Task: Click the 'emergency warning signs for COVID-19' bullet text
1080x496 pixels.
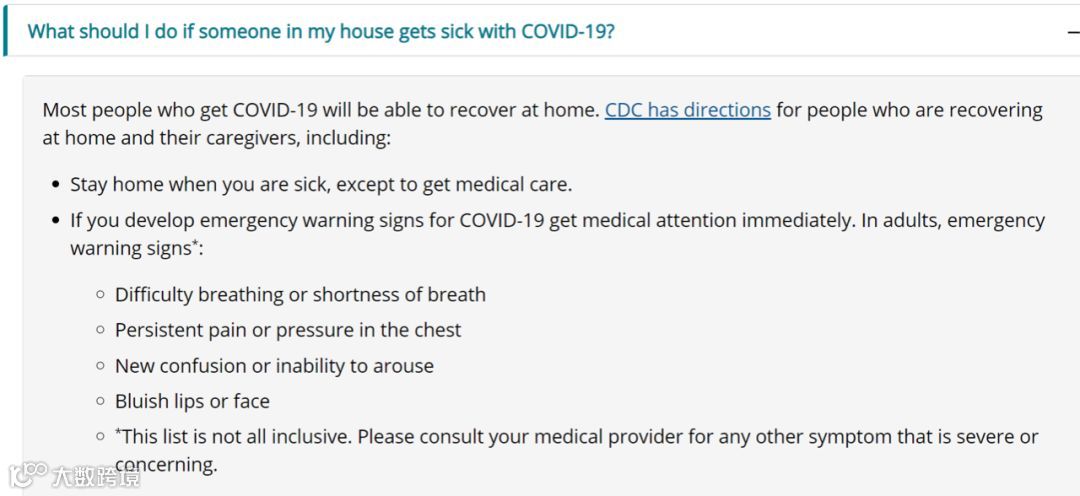Action: (557, 234)
